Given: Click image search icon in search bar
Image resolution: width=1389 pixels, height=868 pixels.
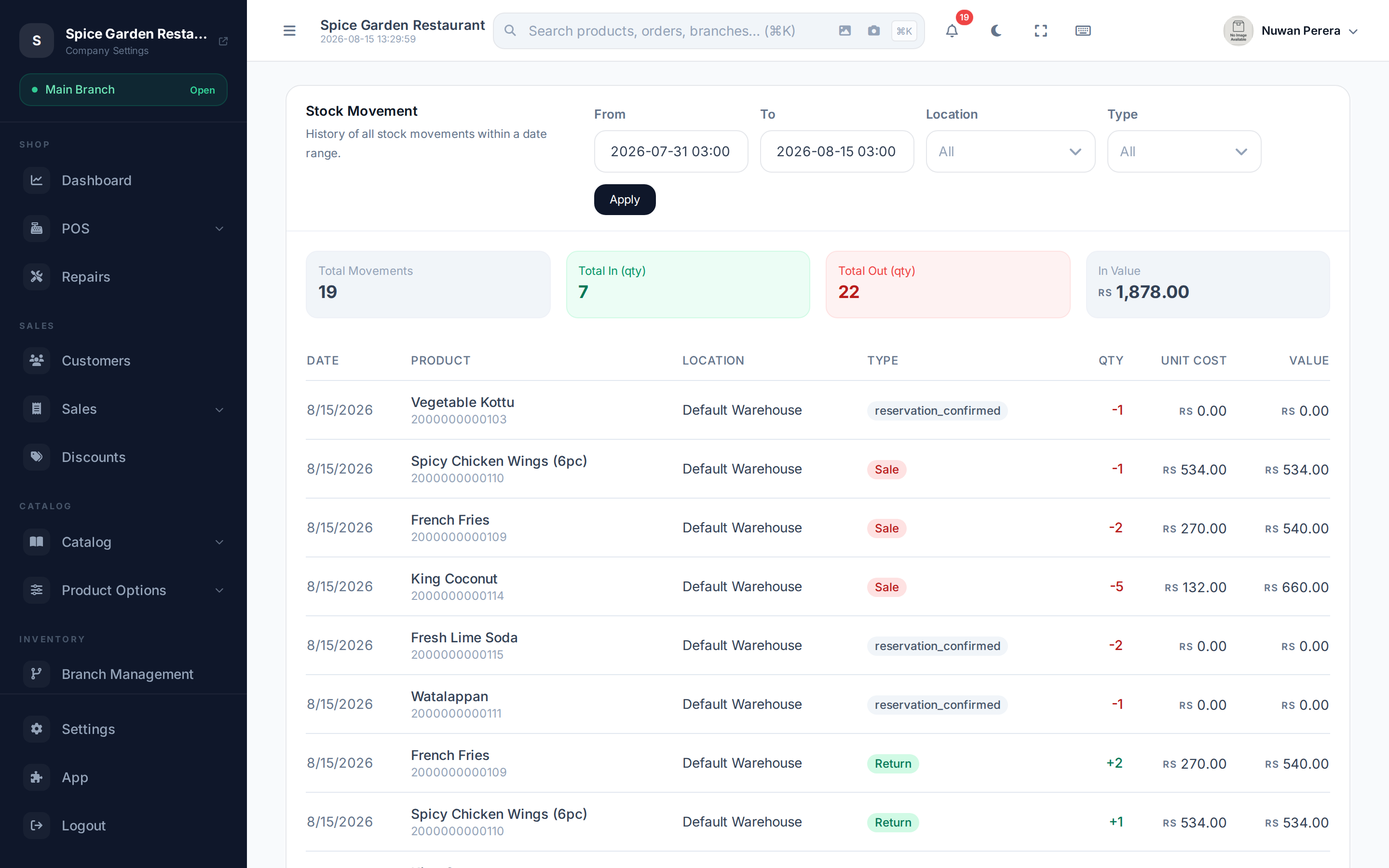Looking at the screenshot, I should [x=845, y=30].
